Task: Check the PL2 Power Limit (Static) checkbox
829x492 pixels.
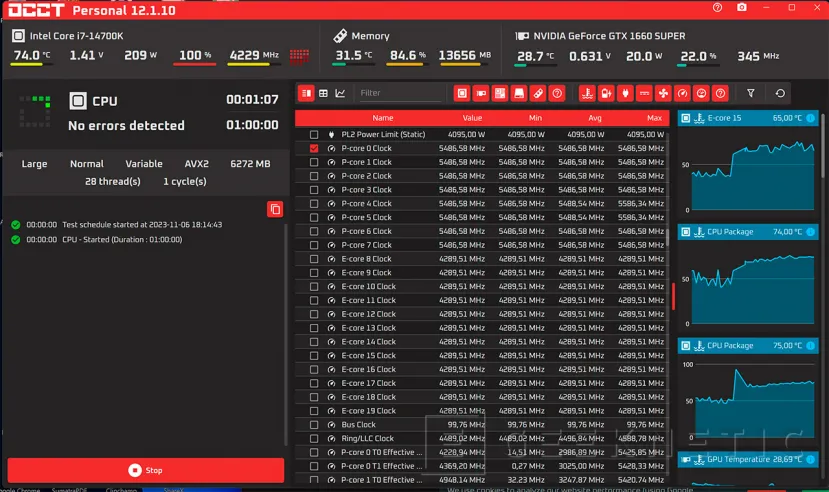Action: click(x=314, y=135)
